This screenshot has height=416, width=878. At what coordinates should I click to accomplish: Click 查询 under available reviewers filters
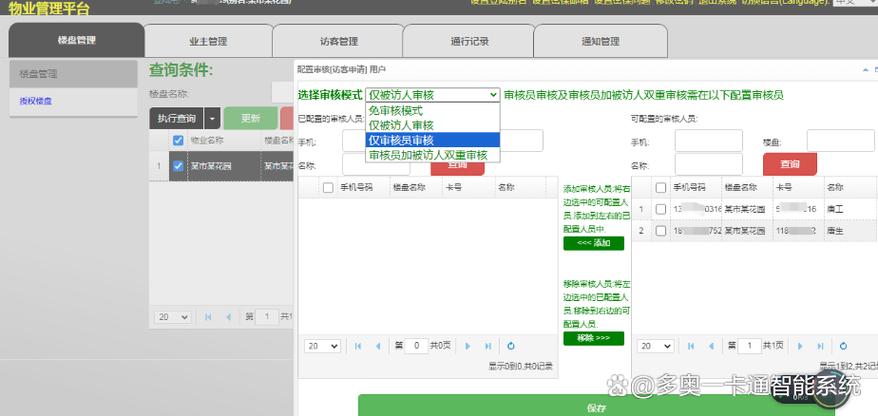[790, 164]
